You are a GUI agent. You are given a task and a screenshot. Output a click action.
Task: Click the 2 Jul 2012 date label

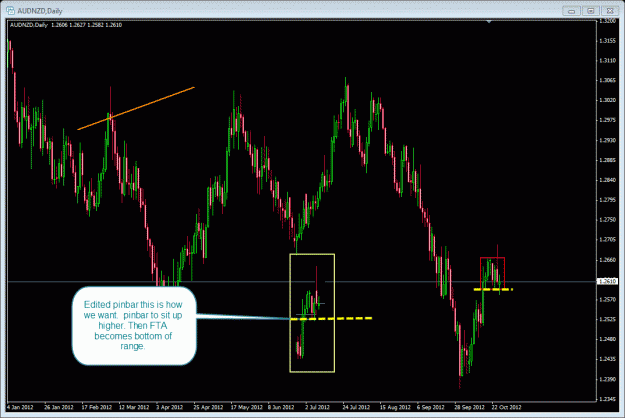point(318,407)
